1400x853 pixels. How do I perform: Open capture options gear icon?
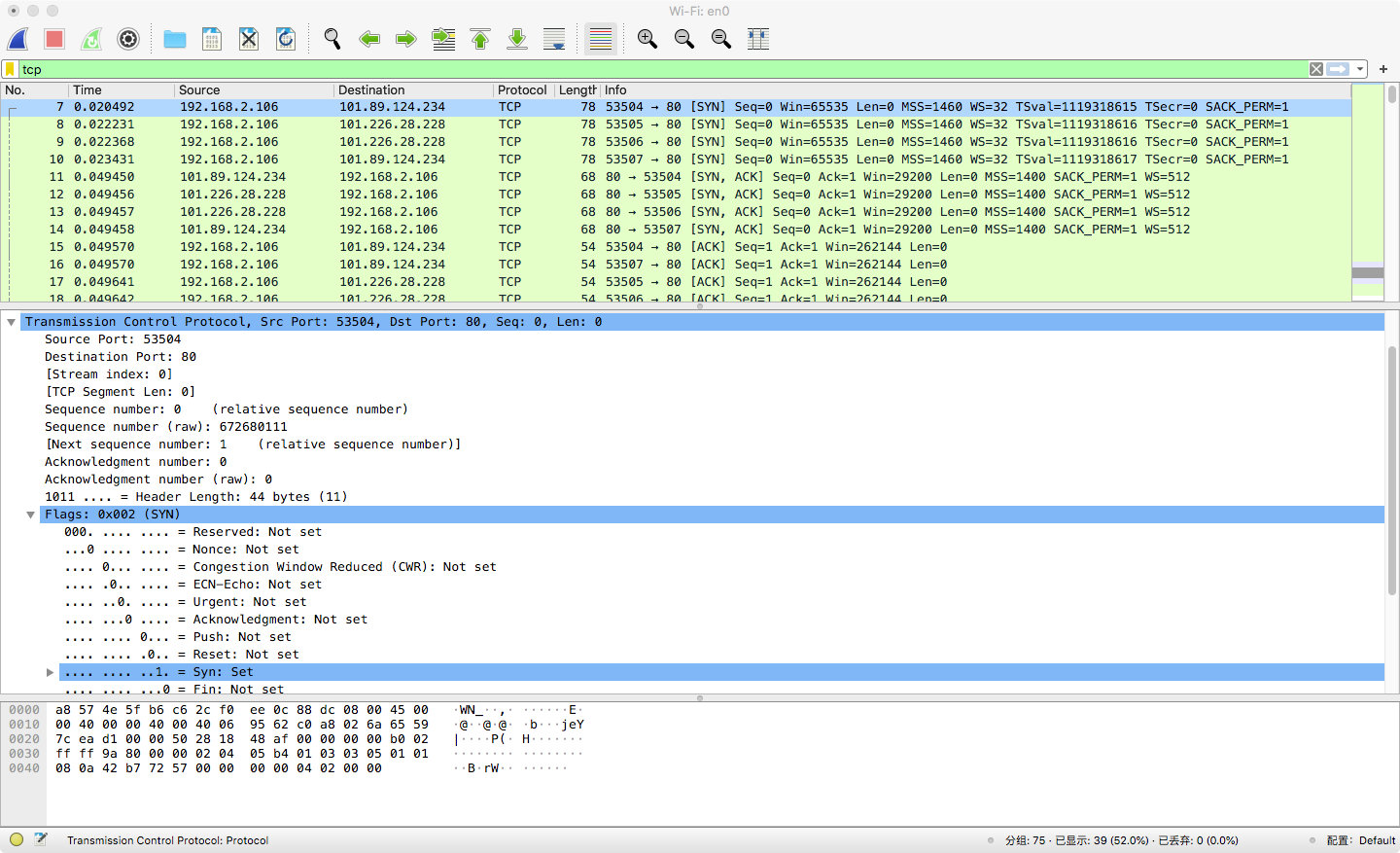[x=128, y=39]
